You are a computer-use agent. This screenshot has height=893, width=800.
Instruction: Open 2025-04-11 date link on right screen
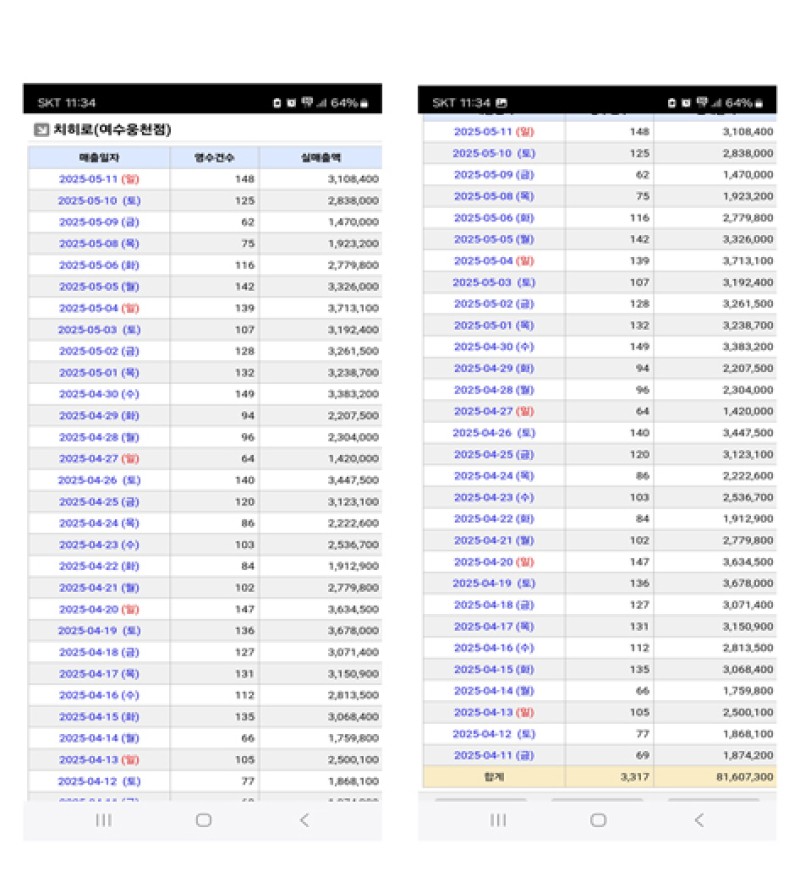(x=494, y=755)
